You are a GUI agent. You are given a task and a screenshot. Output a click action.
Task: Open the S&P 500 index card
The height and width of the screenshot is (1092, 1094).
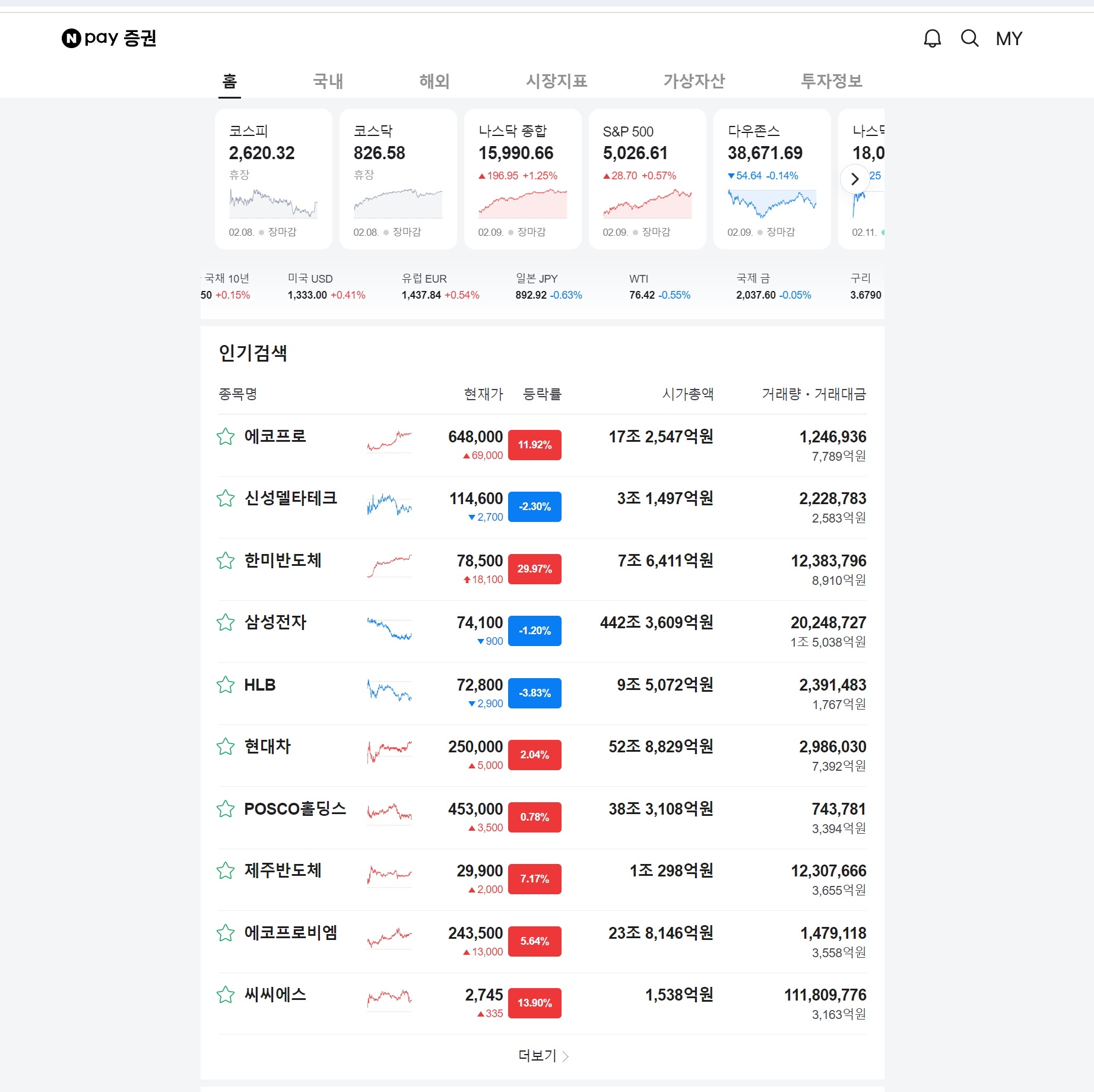(648, 179)
